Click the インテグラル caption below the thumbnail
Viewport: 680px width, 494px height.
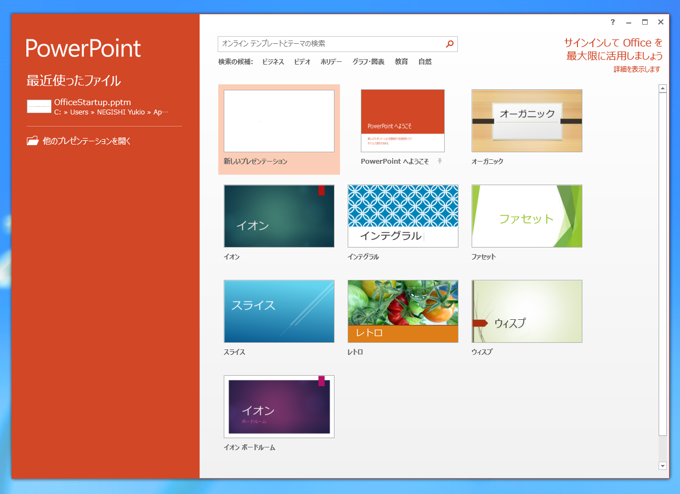pos(363,257)
